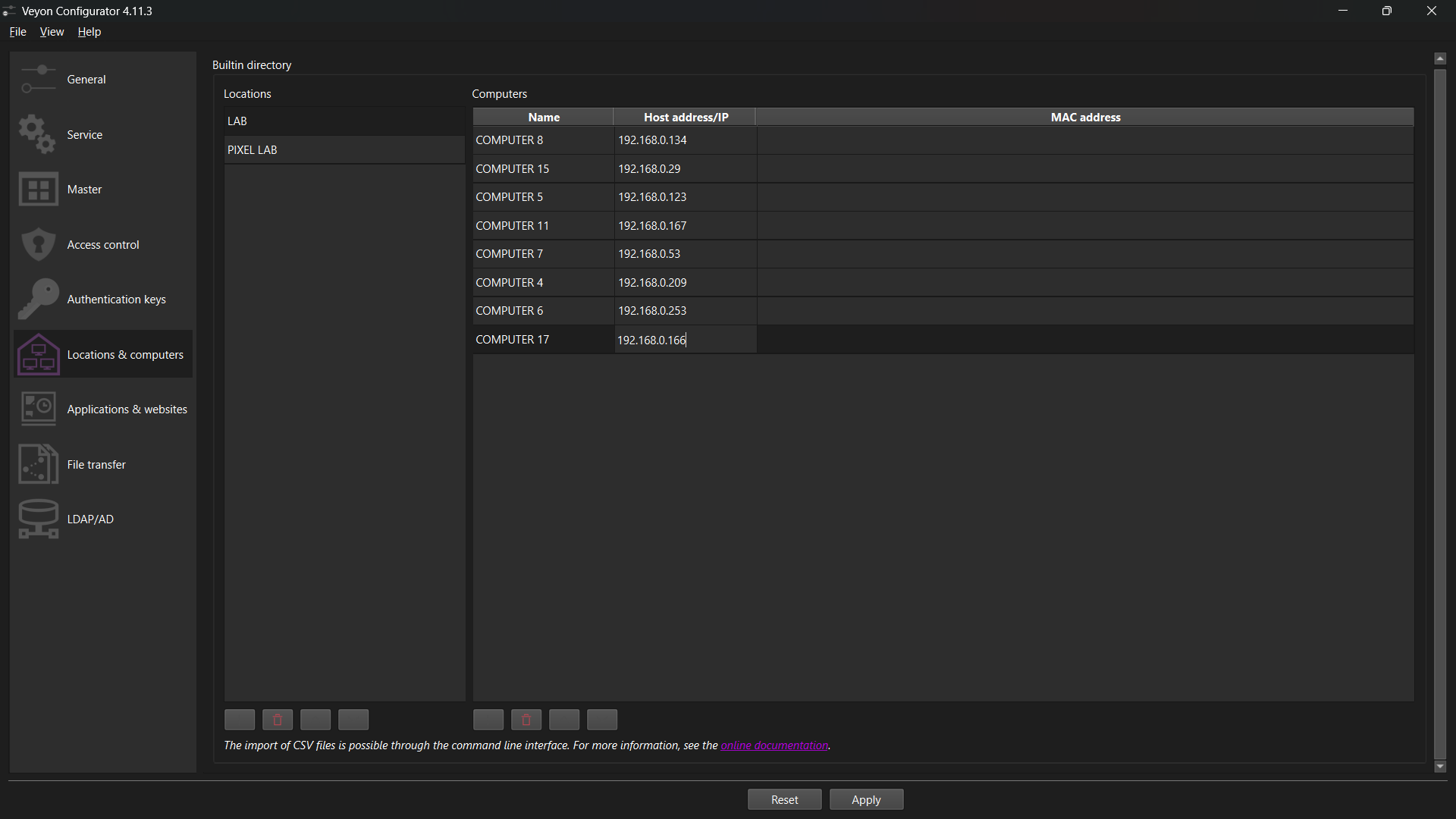Restore down the Veyon Configurator window

[1387, 11]
